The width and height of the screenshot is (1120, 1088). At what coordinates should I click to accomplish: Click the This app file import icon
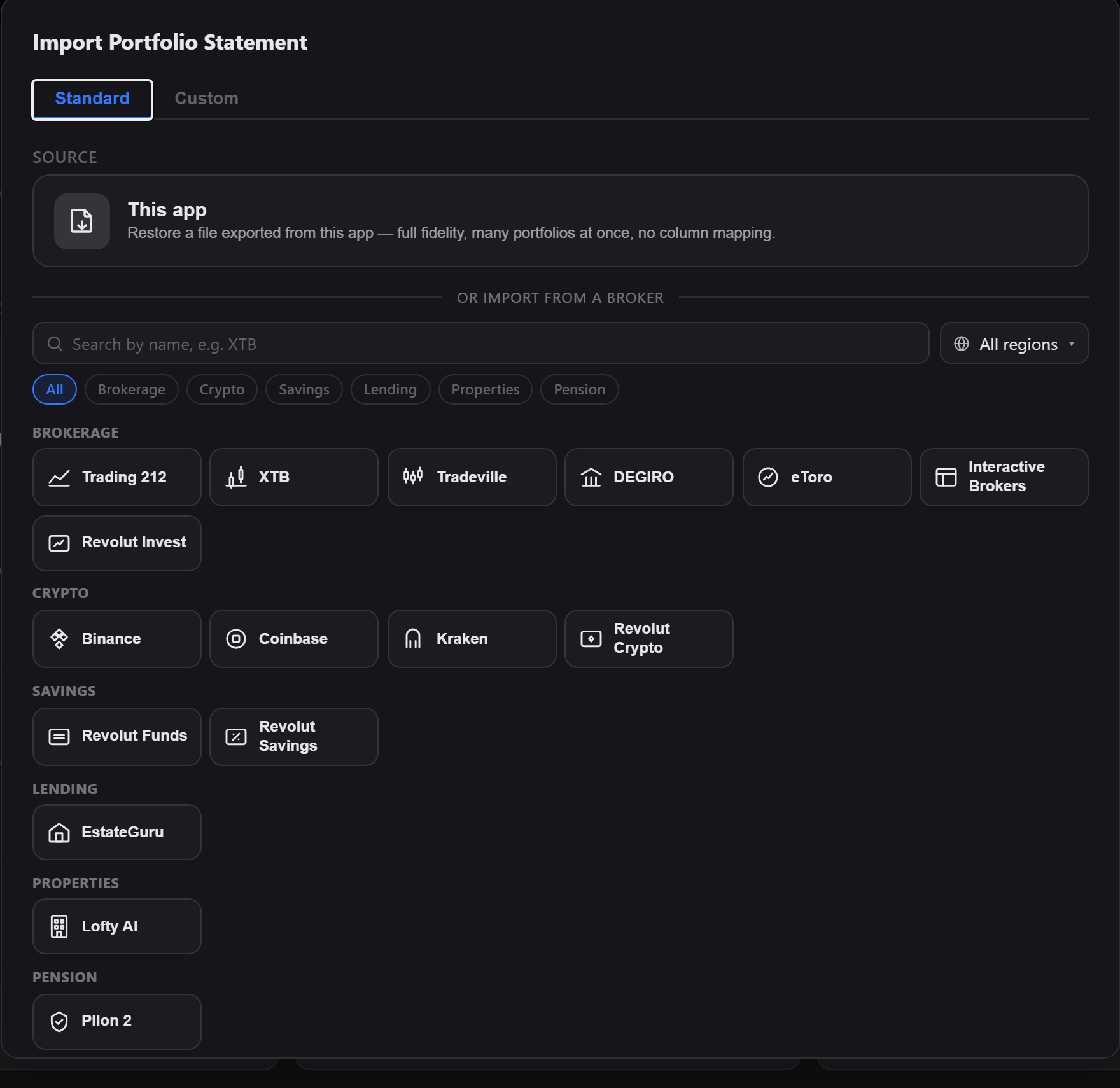coord(82,221)
